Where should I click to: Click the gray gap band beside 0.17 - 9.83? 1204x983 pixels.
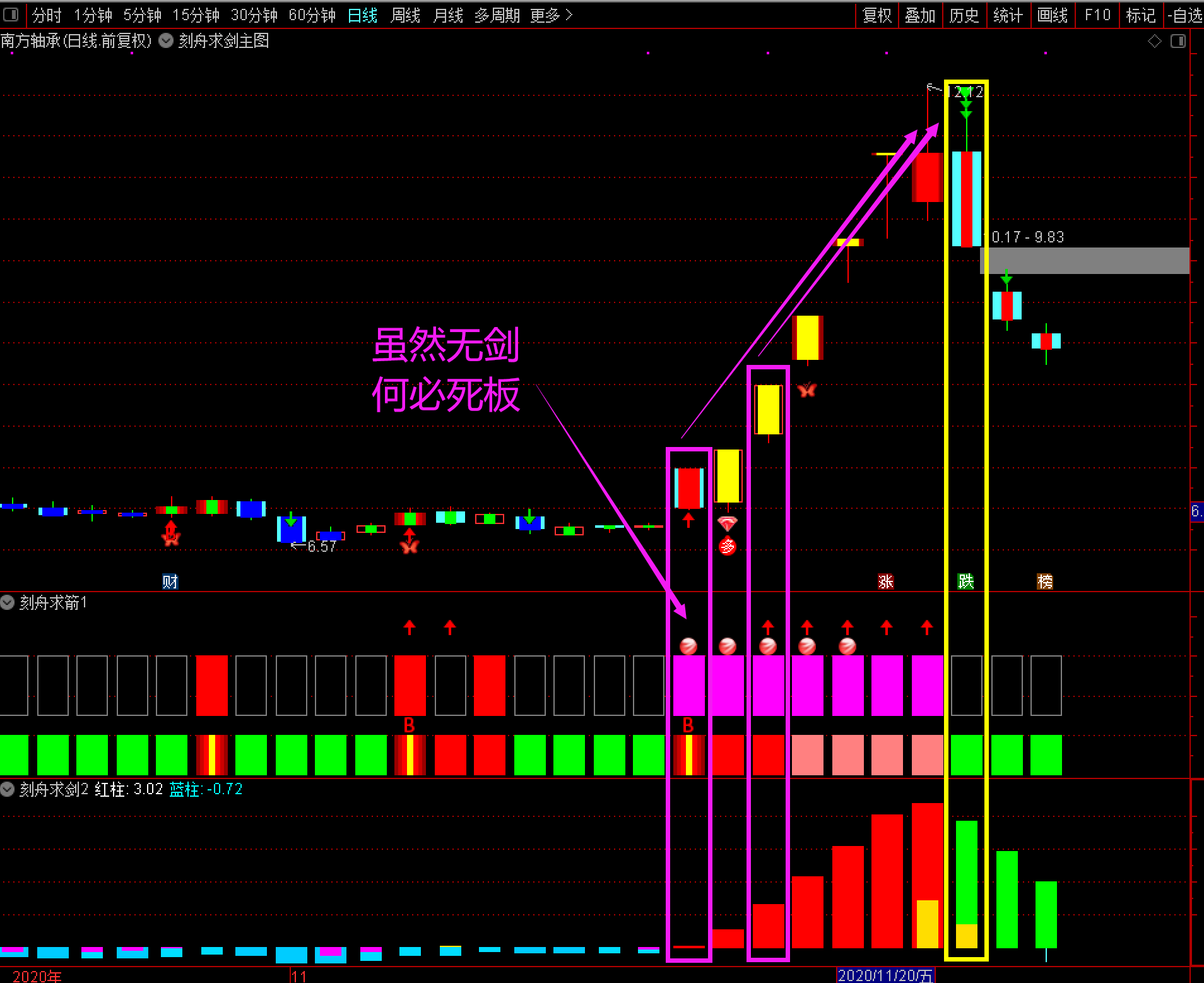(1085, 261)
